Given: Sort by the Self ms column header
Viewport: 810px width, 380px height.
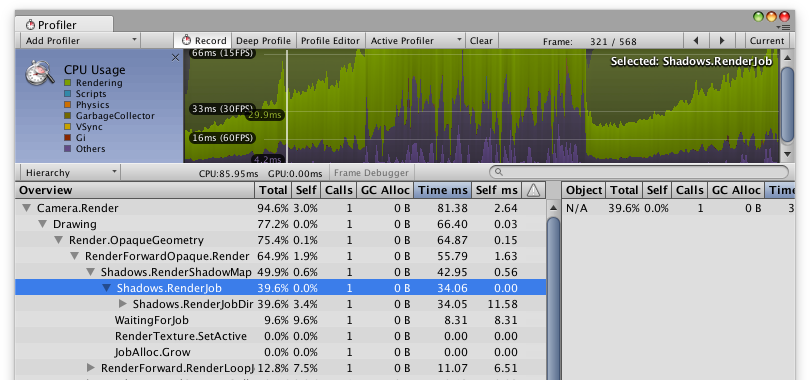Looking at the screenshot, I should click(496, 191).
